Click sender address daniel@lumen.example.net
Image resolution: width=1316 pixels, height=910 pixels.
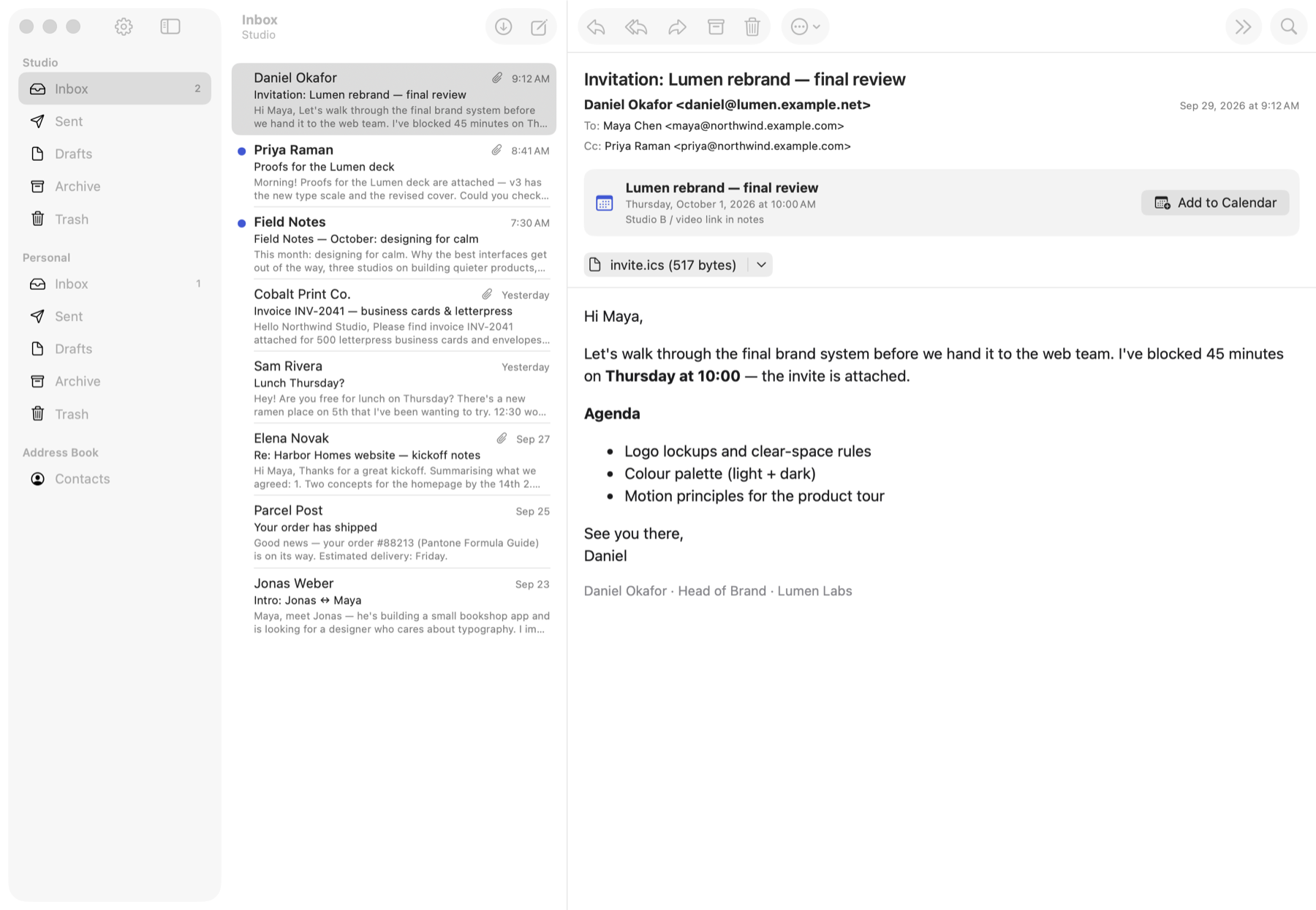click(773, 105)
